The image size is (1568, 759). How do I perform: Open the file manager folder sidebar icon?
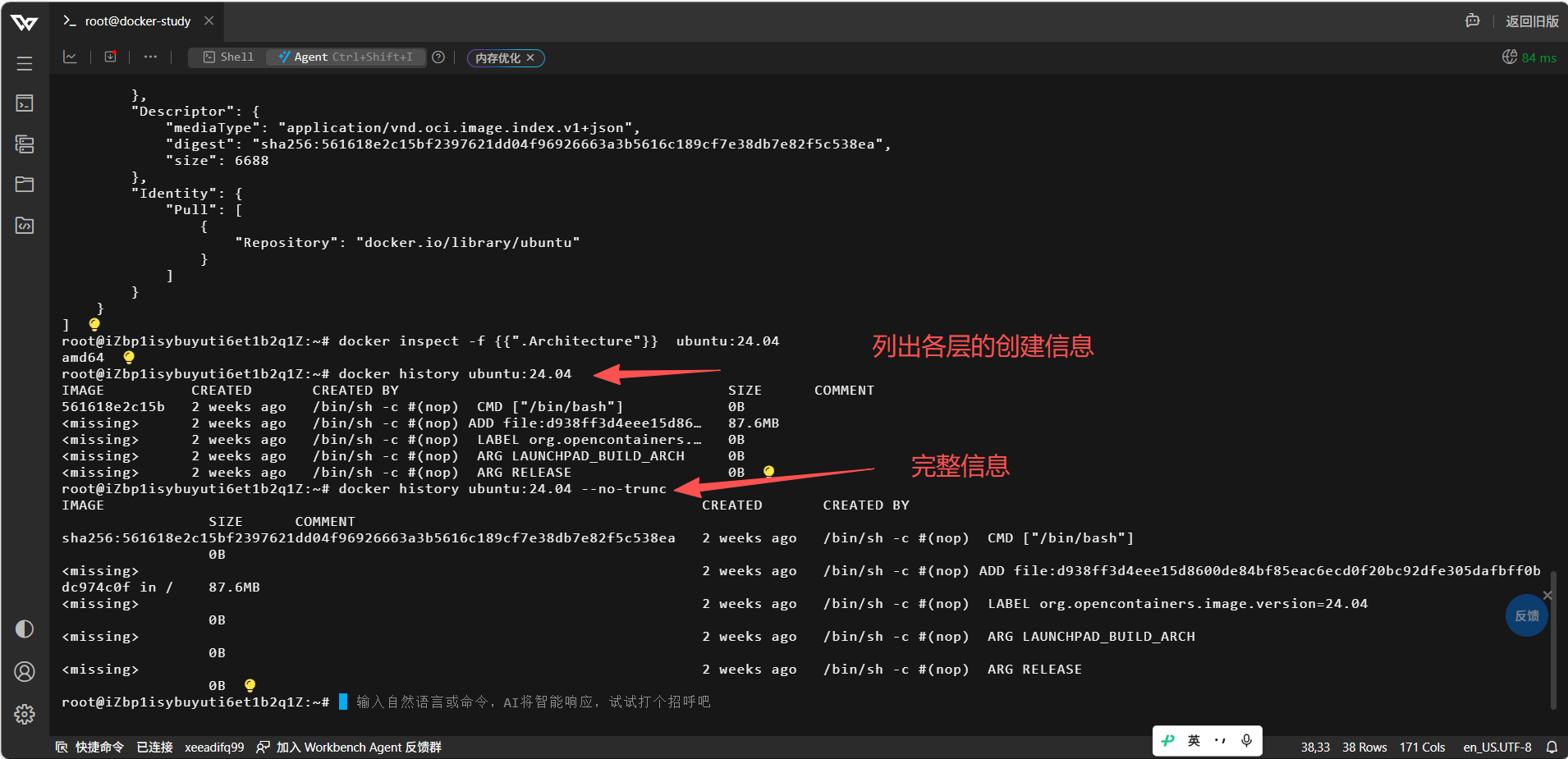25,184
